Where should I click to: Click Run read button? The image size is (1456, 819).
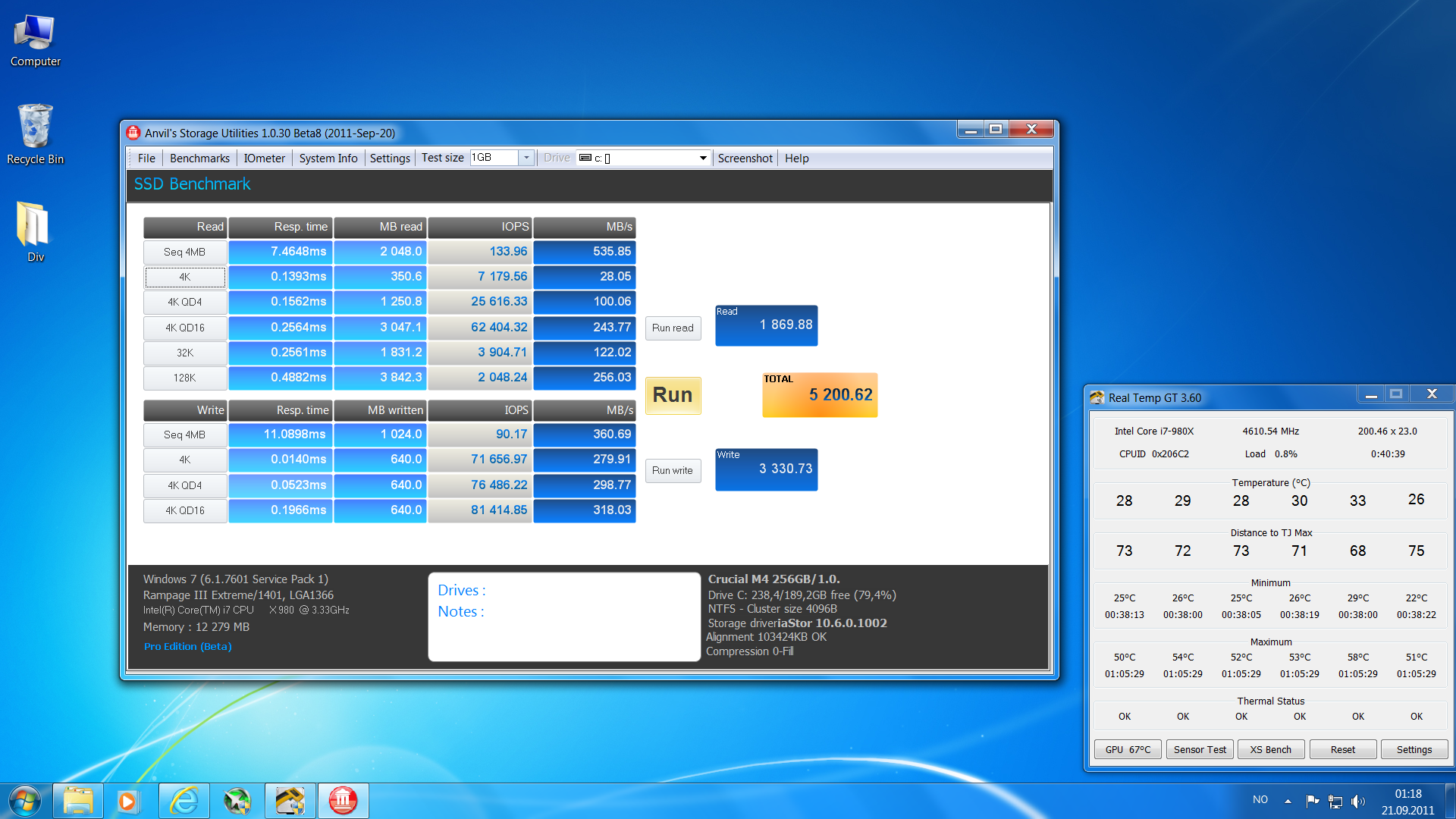coord(673,328)
